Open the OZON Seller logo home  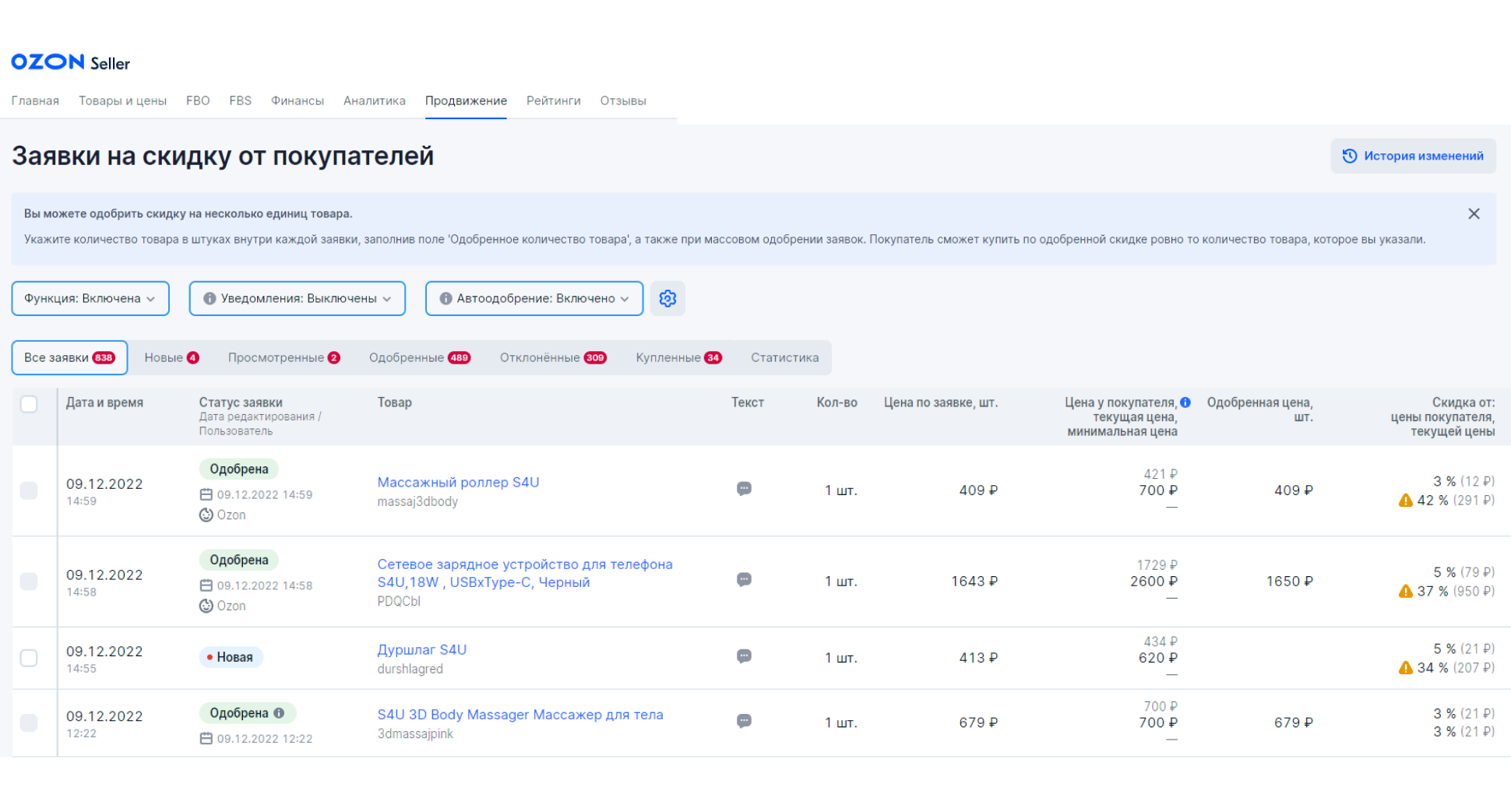point(70,62)
